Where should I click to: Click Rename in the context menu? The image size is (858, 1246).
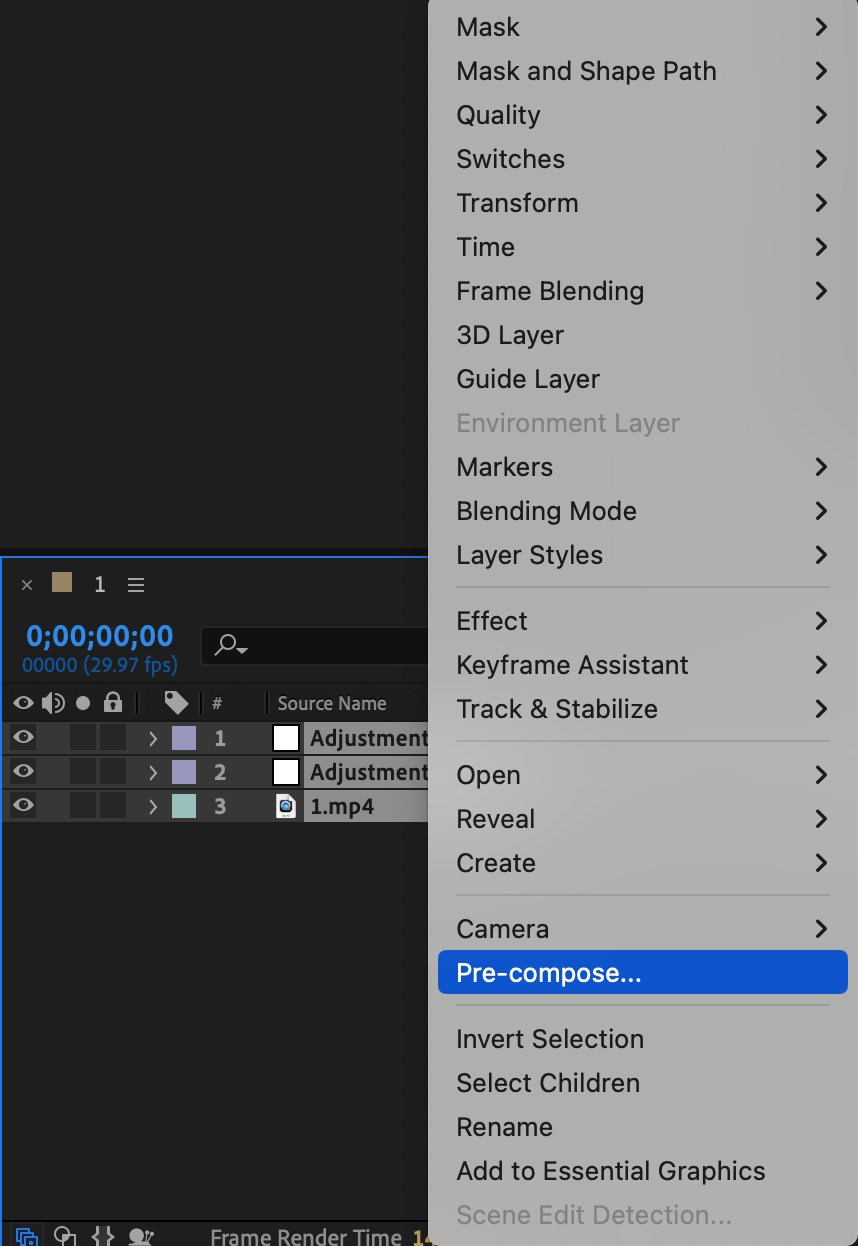(x=504, y=1127)
